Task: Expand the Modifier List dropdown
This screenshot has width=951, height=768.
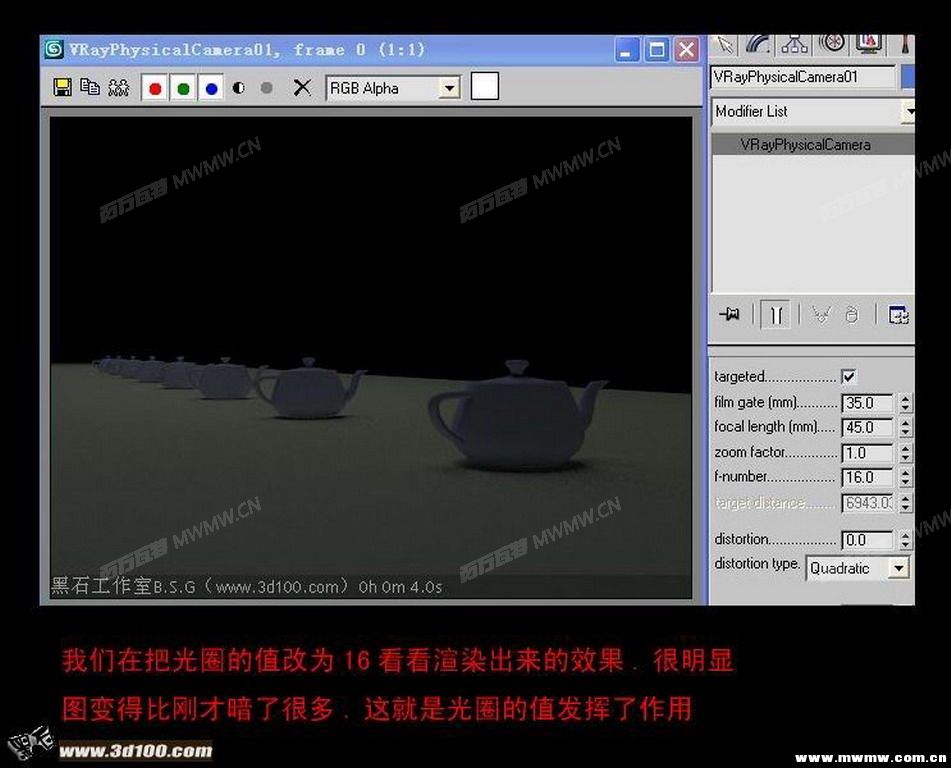Action: click(x=813, y=112)
